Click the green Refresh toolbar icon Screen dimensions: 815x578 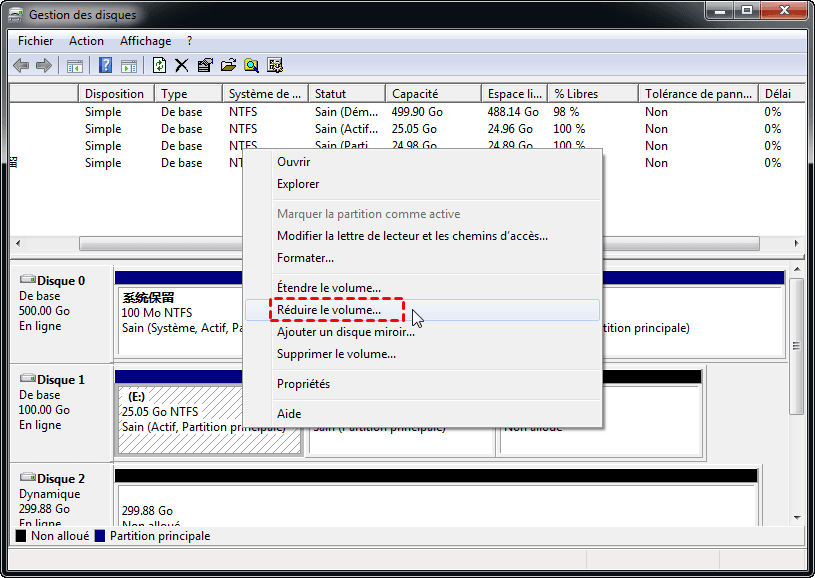[159, 65]
